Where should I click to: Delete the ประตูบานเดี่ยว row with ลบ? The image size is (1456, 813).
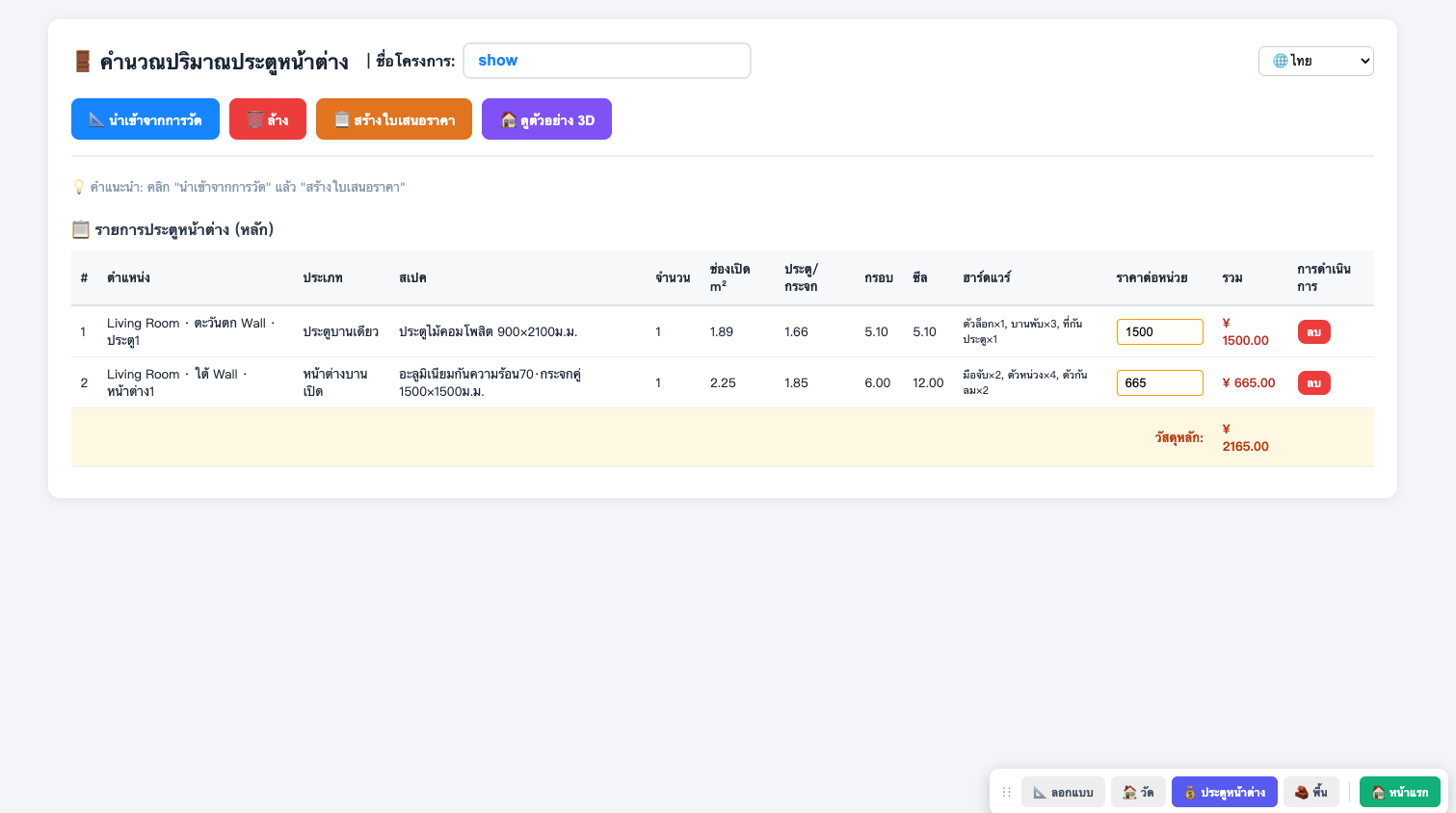pos(1313,331)
